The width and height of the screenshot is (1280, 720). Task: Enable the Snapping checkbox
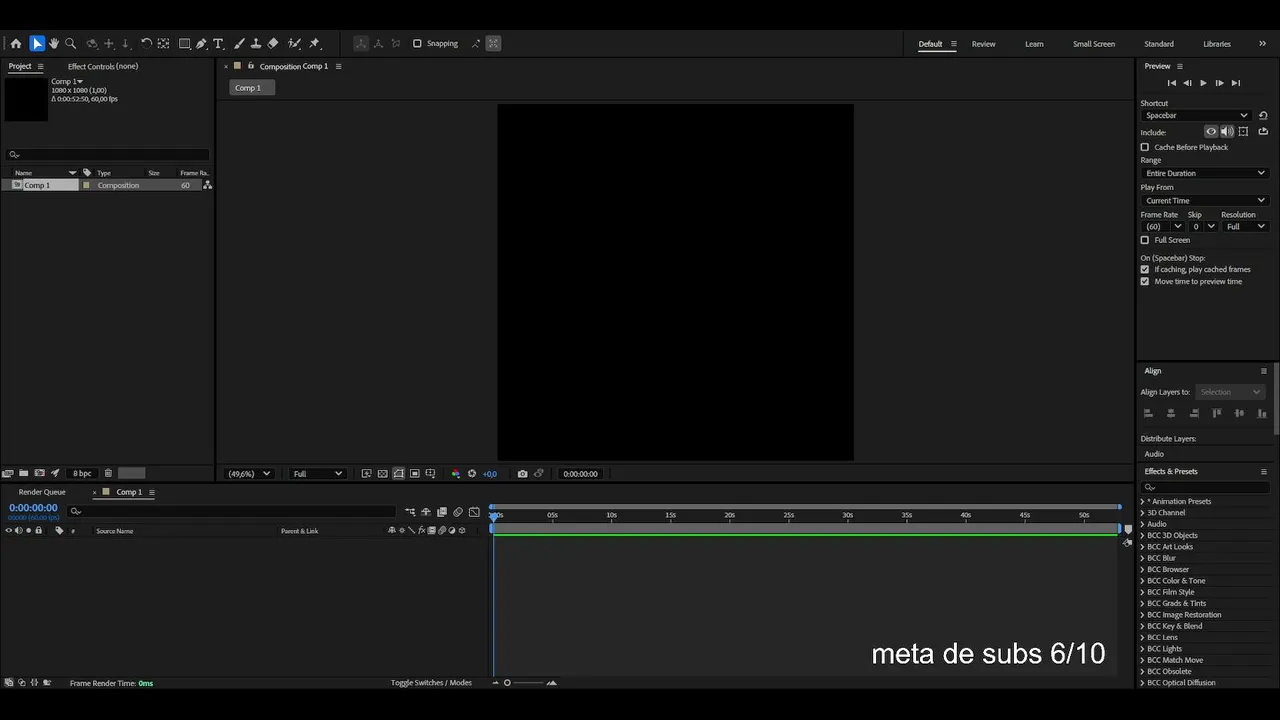(x=417, y=43)
